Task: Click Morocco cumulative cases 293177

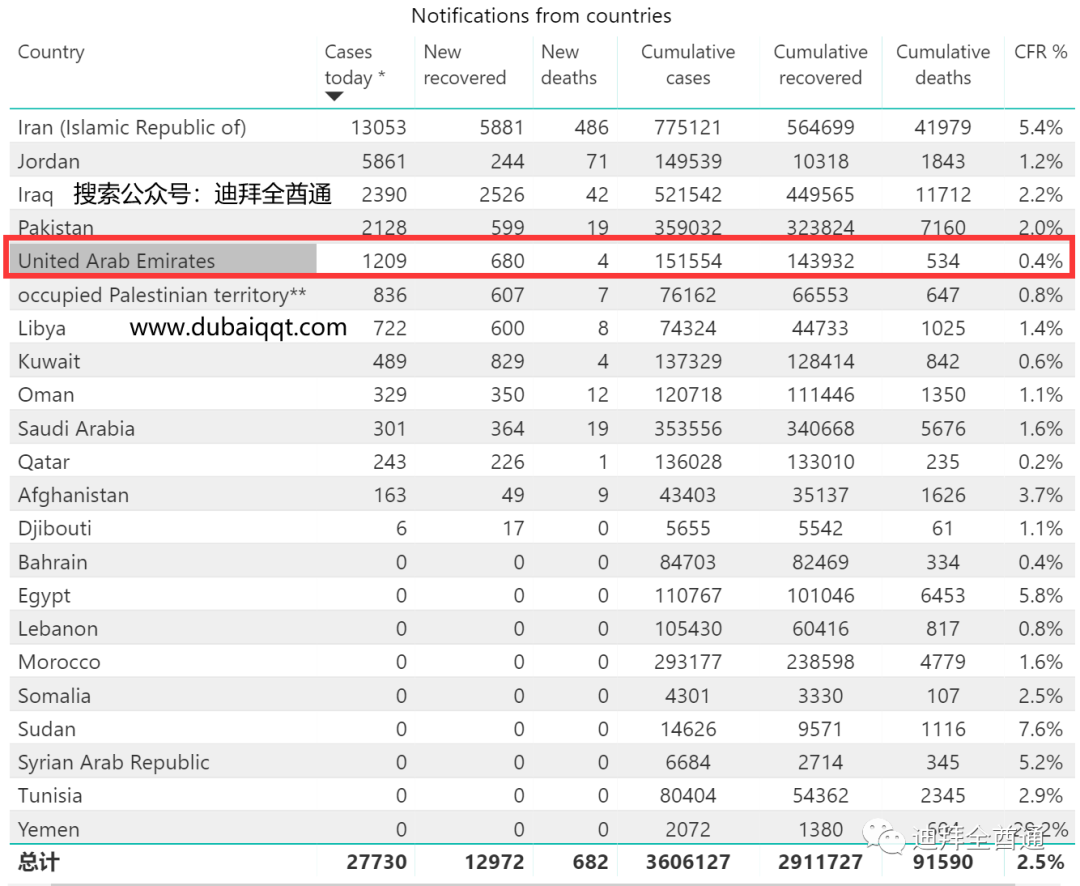Action: (688, 662)
